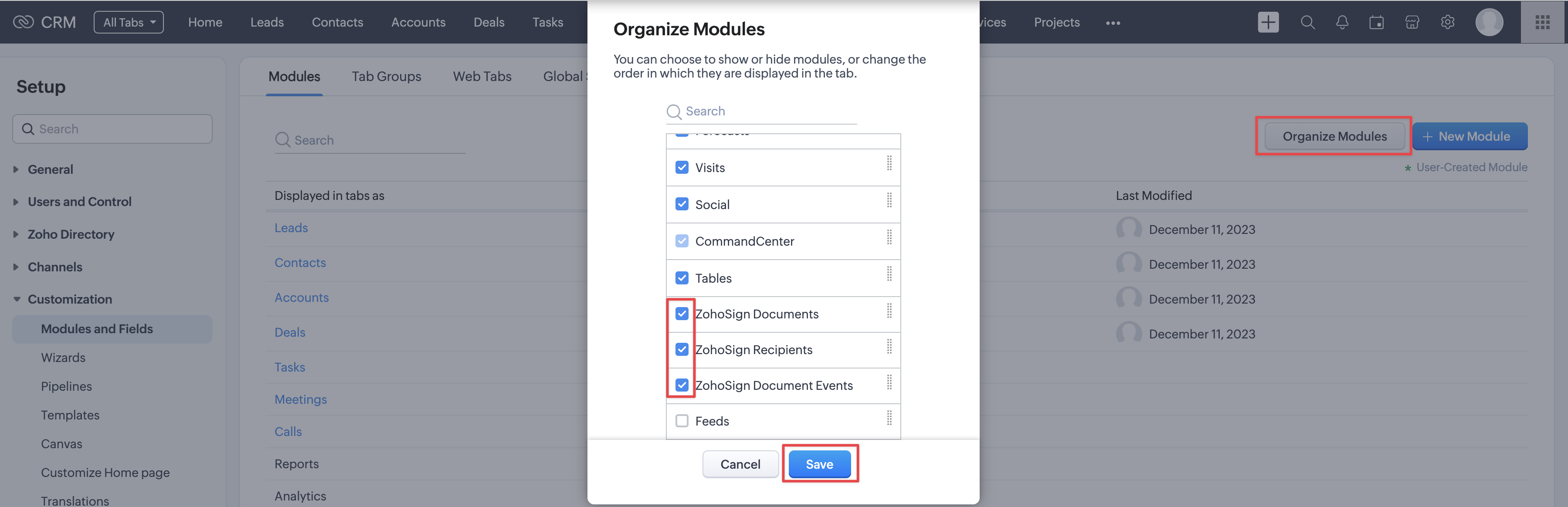Open the Leads module link
The height and width of the screenshot is (507, 1568).
[291, 228]
